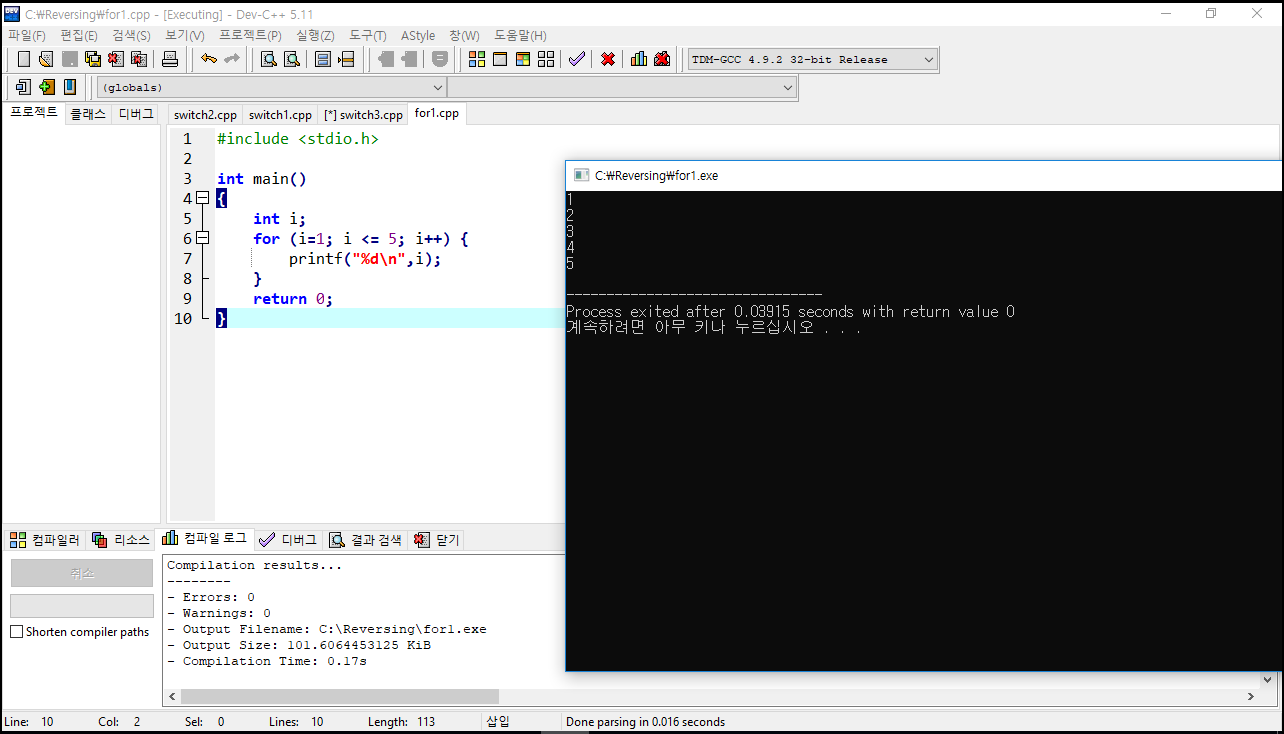Open the 파일(F) menu
This screenshot has height=734, width=1284.
pos(26,35)
